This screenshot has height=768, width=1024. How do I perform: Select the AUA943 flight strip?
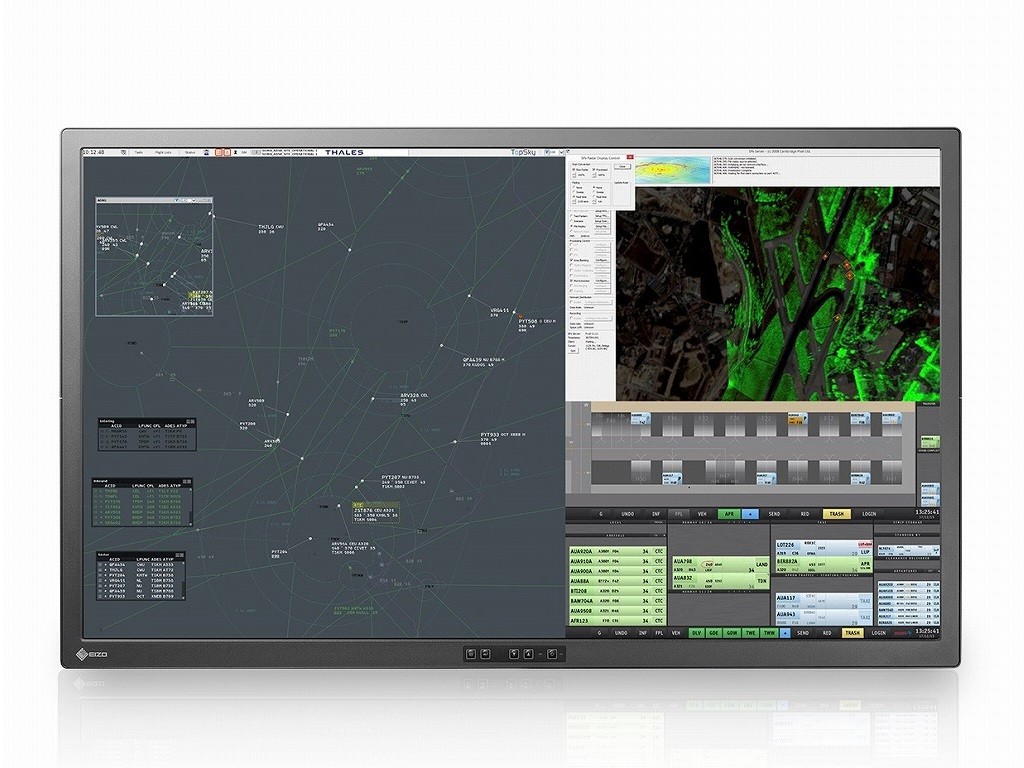click(824, 618)
